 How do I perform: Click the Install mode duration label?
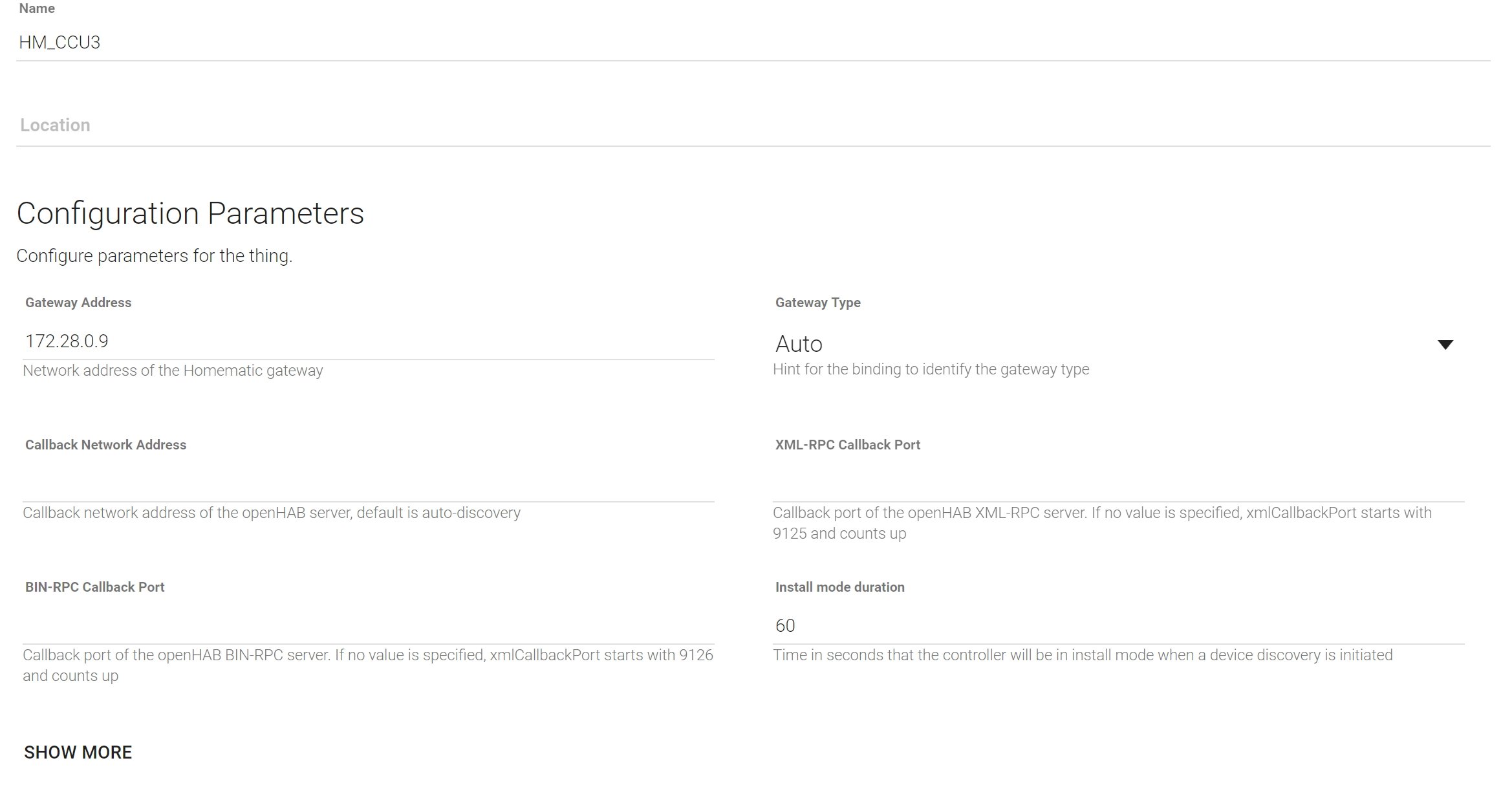pos(839,587)
